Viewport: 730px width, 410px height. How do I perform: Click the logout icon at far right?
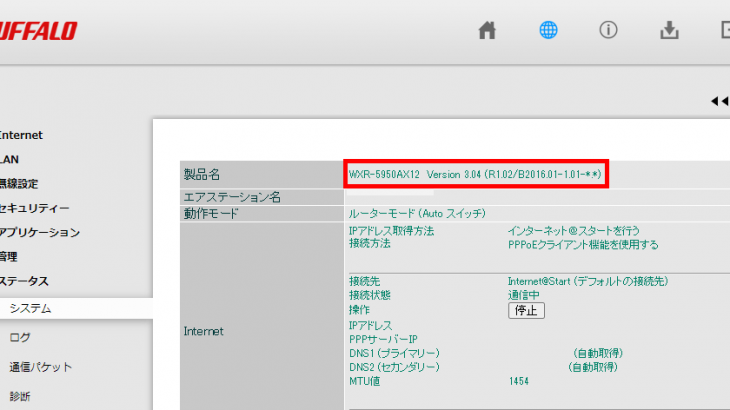point(724,30)
